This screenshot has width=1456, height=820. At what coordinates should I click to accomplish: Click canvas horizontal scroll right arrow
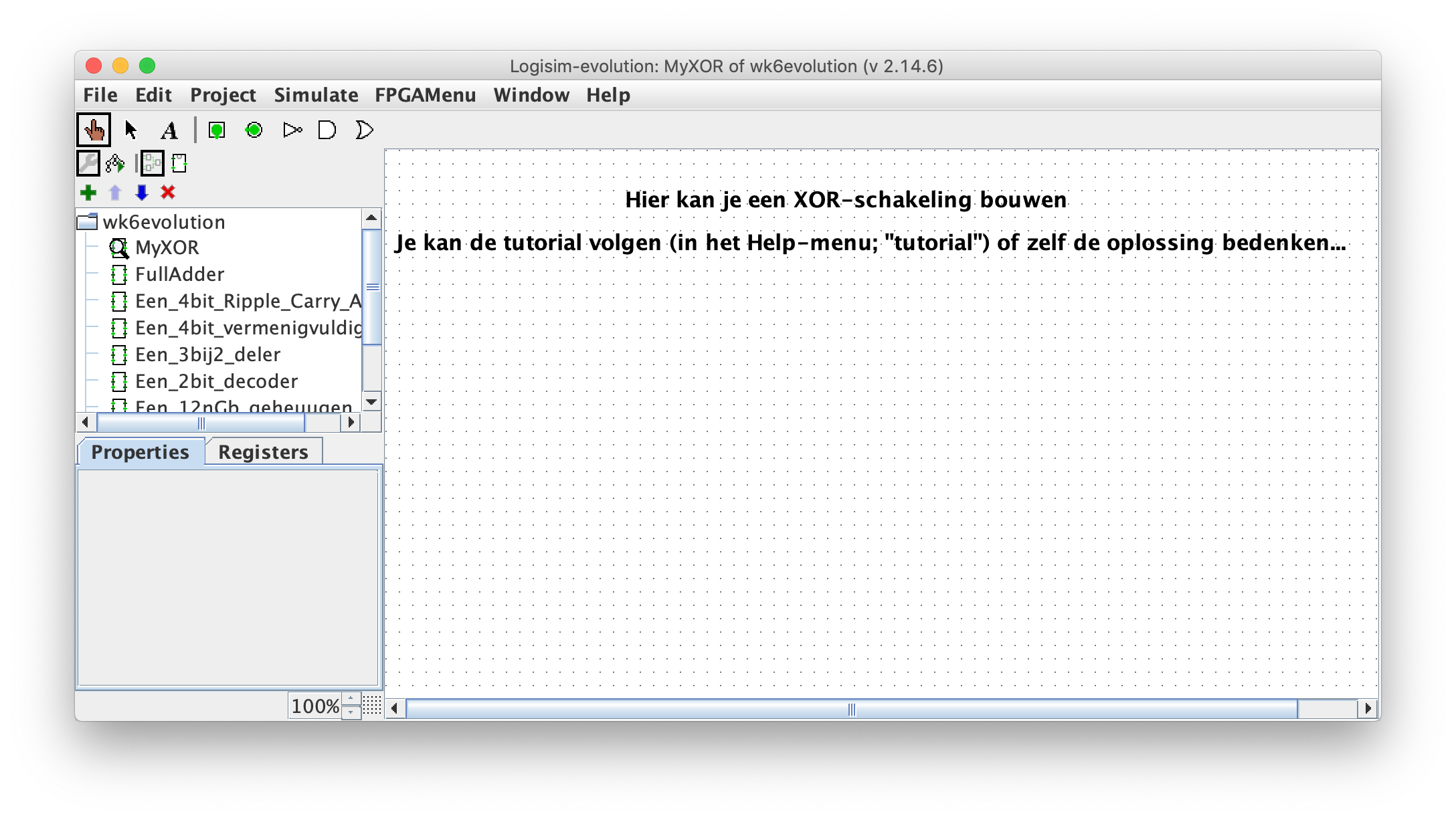tap(1368, 708)
